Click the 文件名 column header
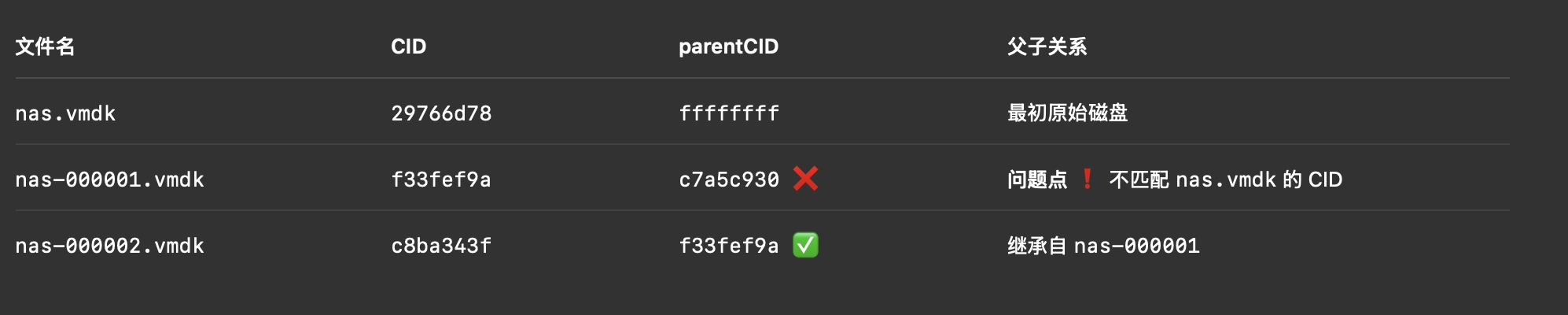 click(x=45, y=46)
